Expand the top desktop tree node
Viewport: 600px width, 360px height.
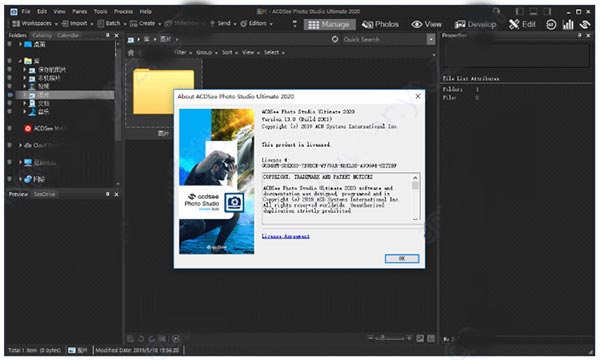(20, 44)
